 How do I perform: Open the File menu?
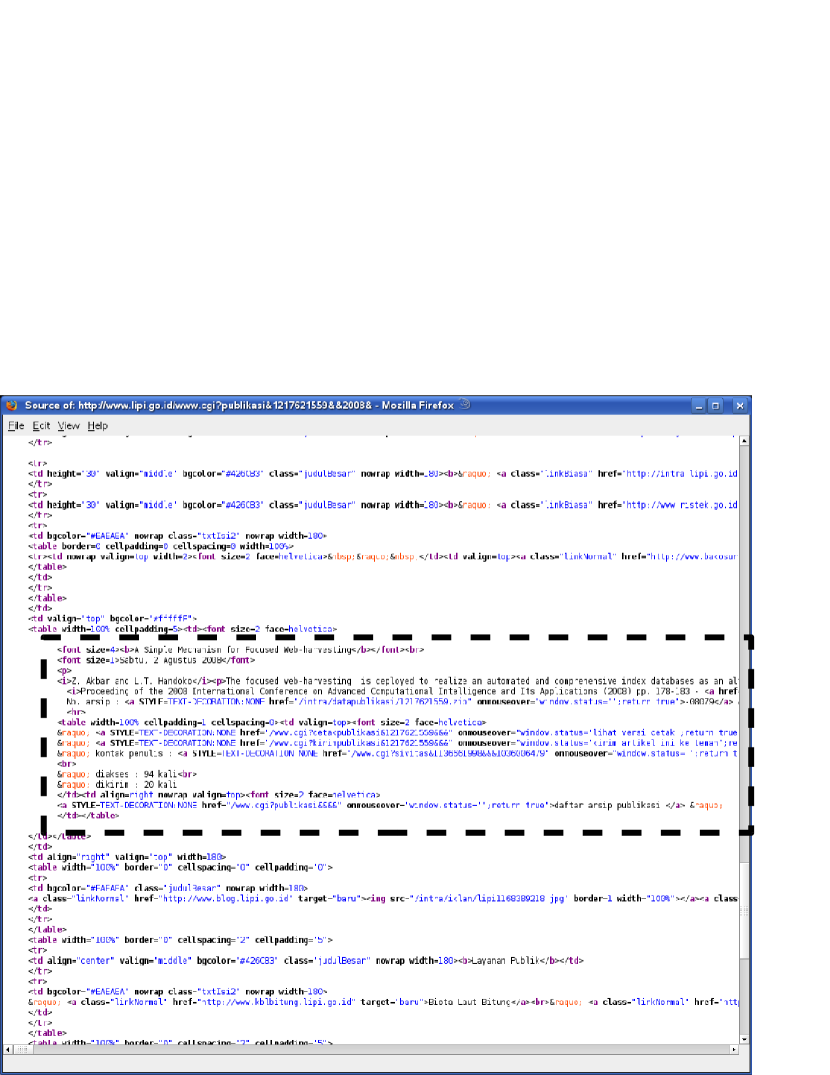point(16,425)
